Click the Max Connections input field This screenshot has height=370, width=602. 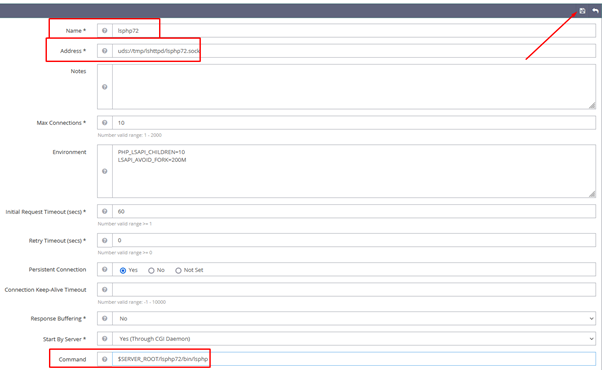[x=354, y=123]
